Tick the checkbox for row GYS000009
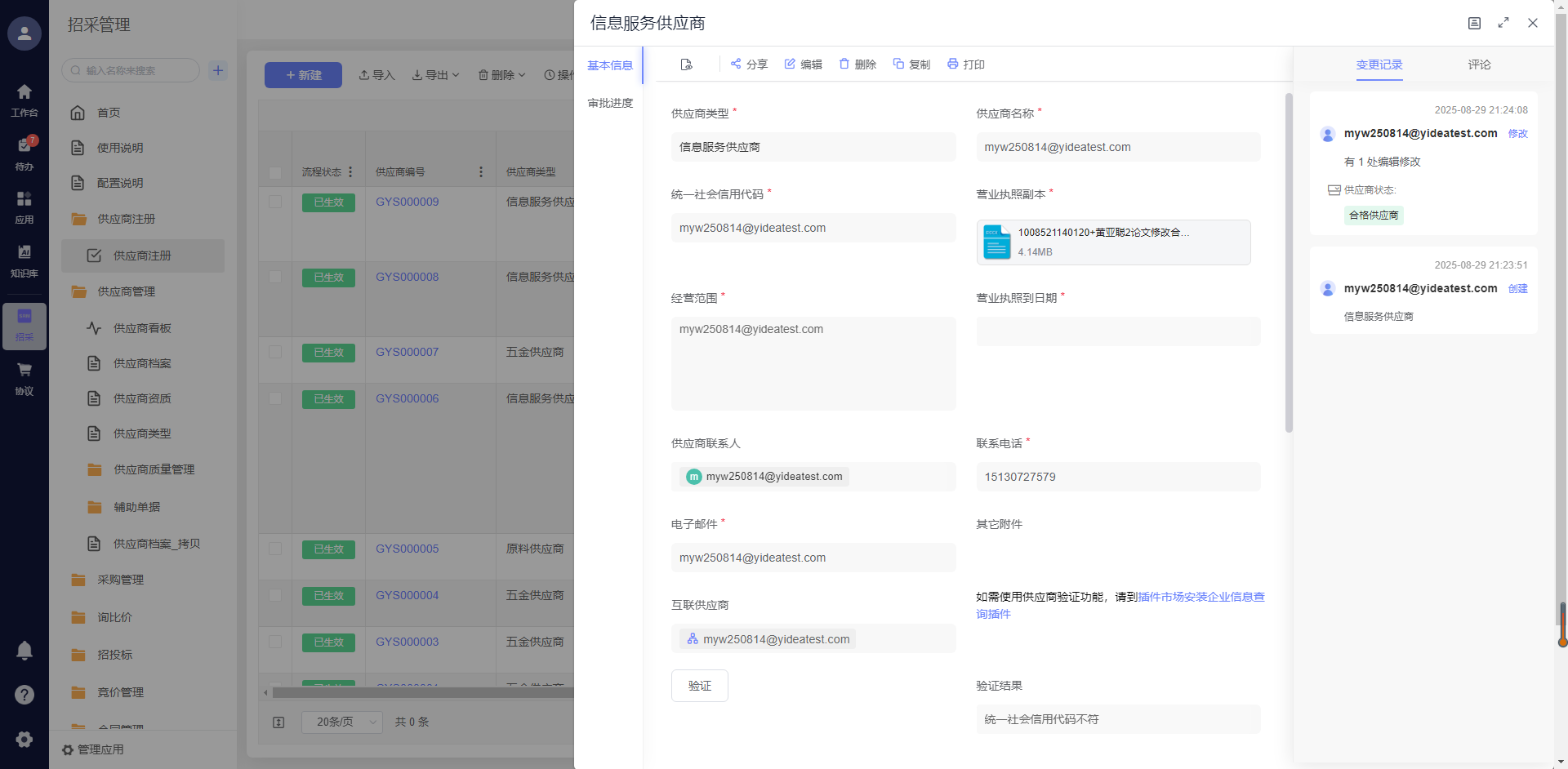Image resolution: width=1568 pixels, height=769 pixels. pyautogui.click(x=275, y=202)
